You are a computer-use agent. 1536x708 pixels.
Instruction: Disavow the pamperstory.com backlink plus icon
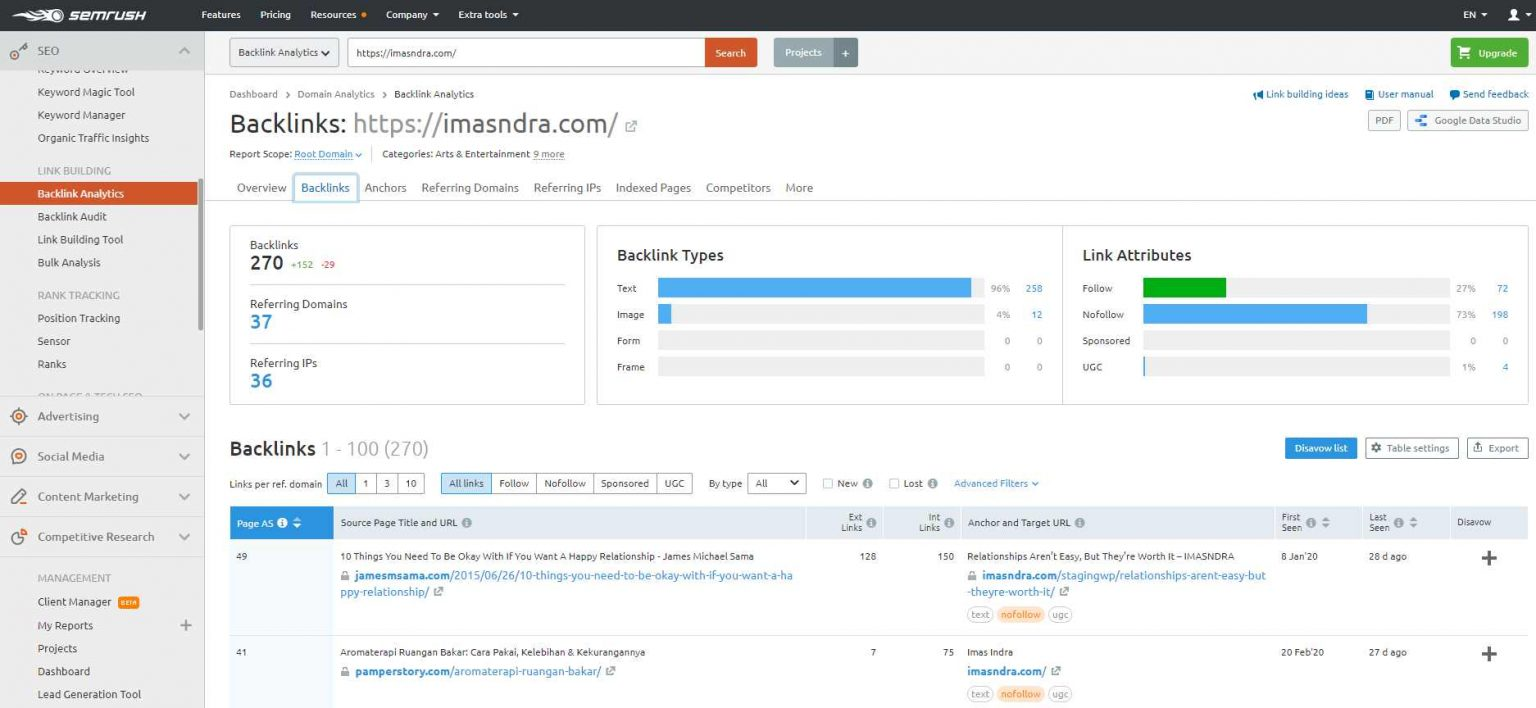point(1489,654)
